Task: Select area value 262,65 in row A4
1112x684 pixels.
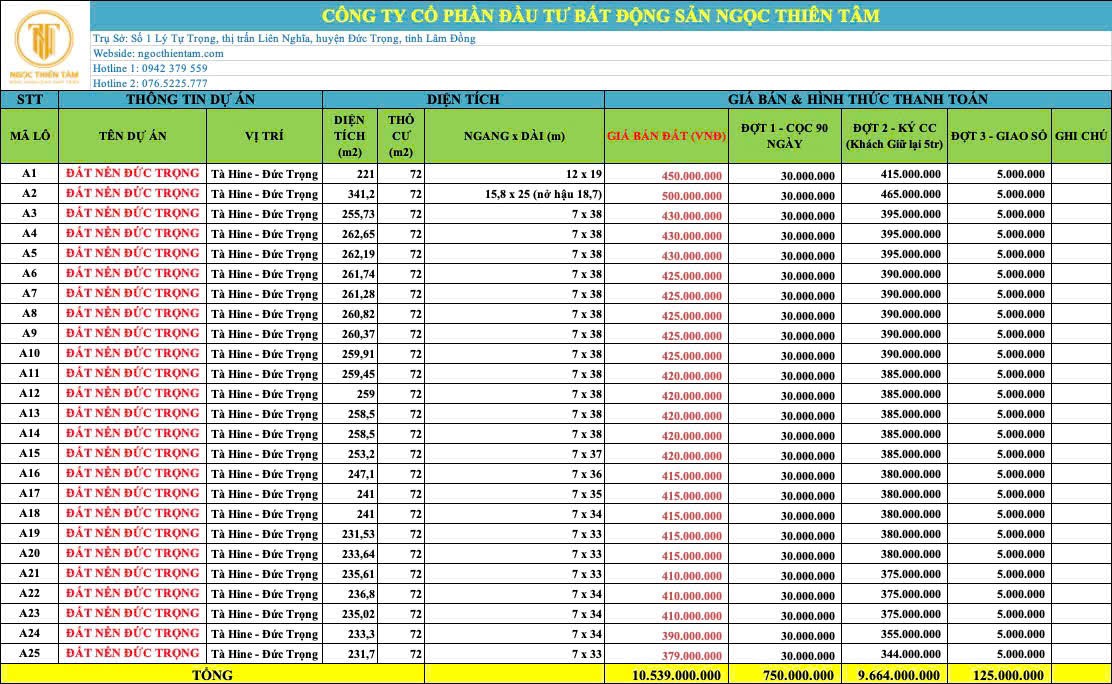Action: click(357, 233)
